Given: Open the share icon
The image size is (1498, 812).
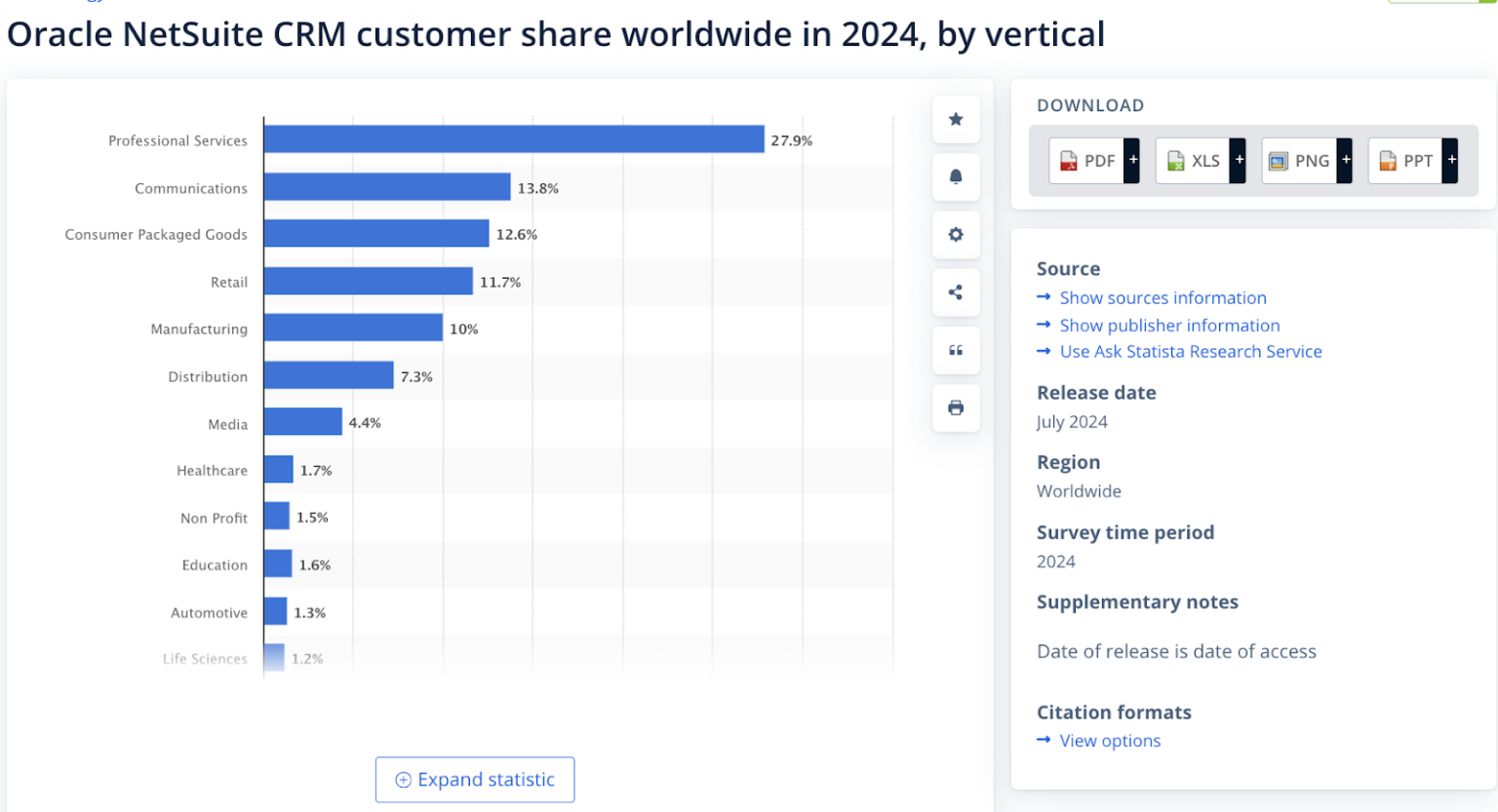Looking at the screenshot, I should (956, 291).
